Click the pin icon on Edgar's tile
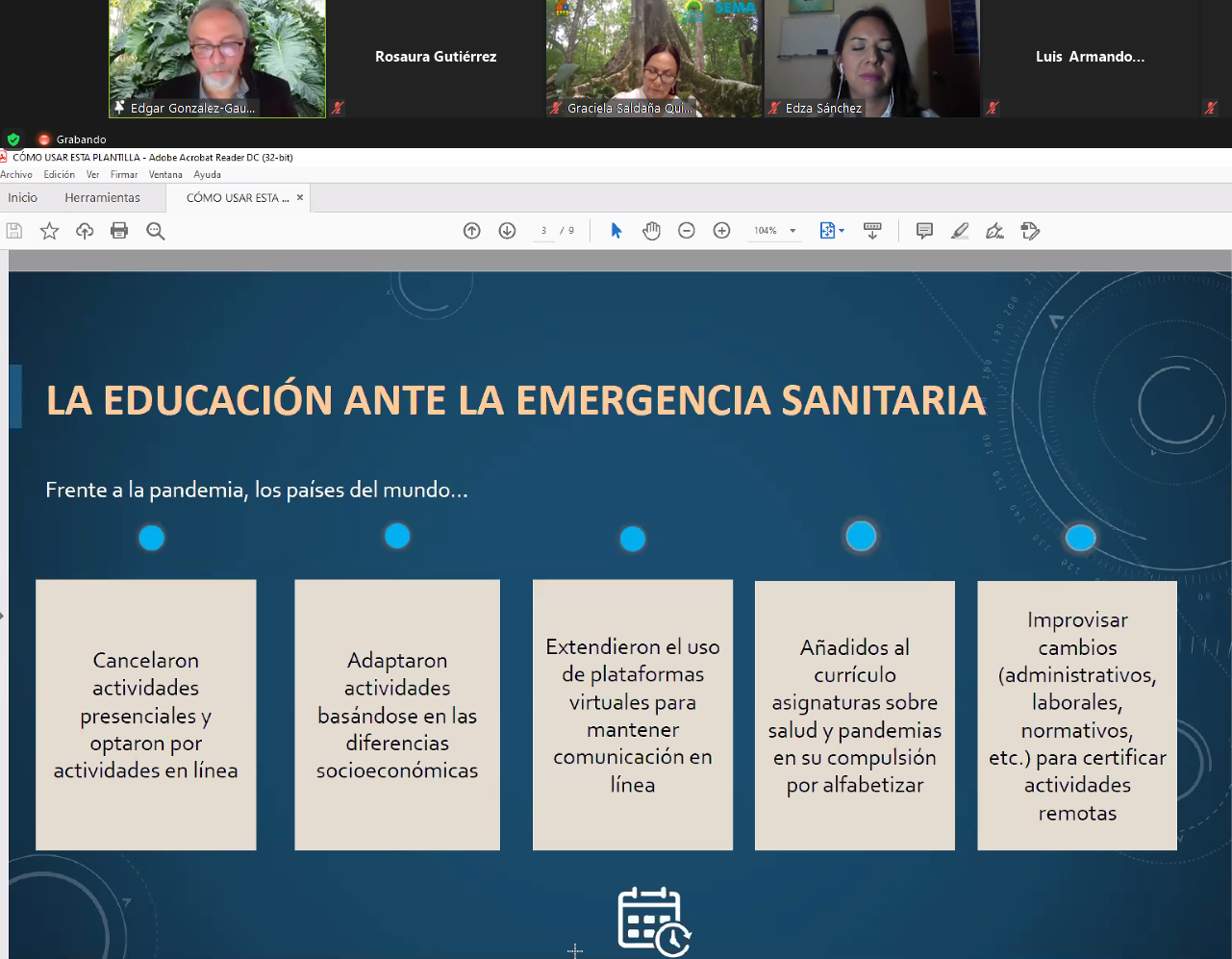 [x=119, y=108]
